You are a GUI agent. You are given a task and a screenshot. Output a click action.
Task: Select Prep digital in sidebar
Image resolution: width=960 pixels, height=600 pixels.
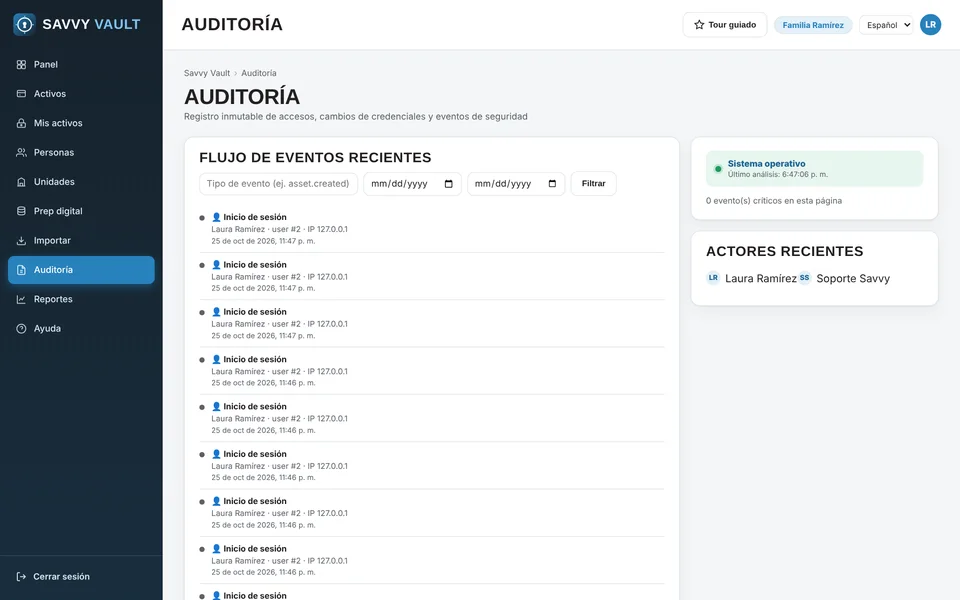(x=81, y=211)
